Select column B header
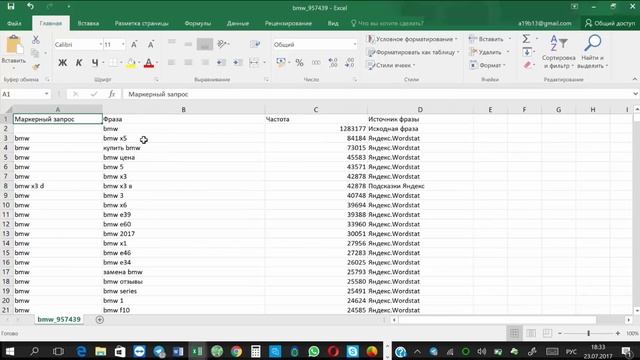This screenshot has width=640, height=360. [x=183, y=109]
